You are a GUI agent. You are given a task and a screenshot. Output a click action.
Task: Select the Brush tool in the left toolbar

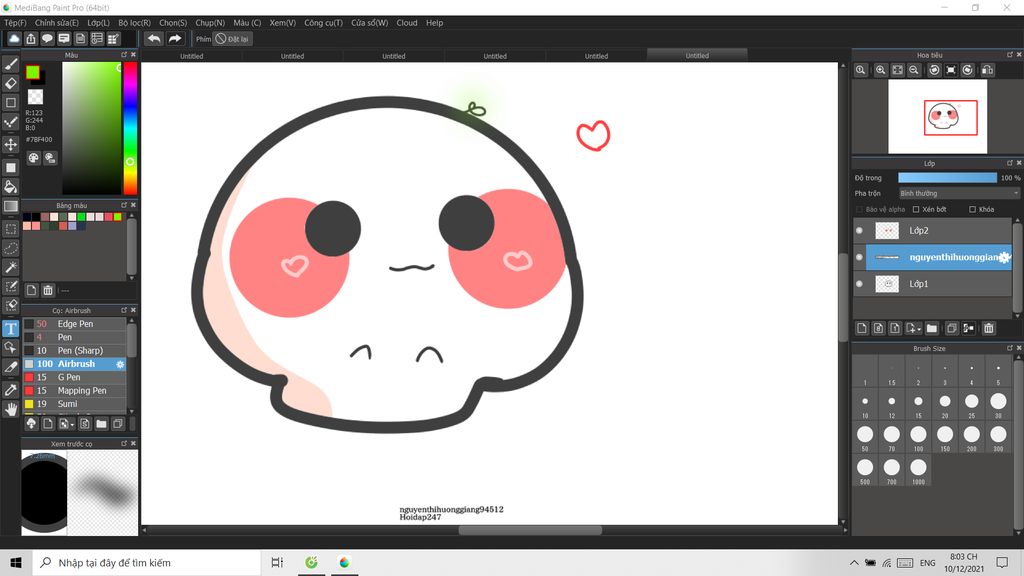tap(11, 63)
